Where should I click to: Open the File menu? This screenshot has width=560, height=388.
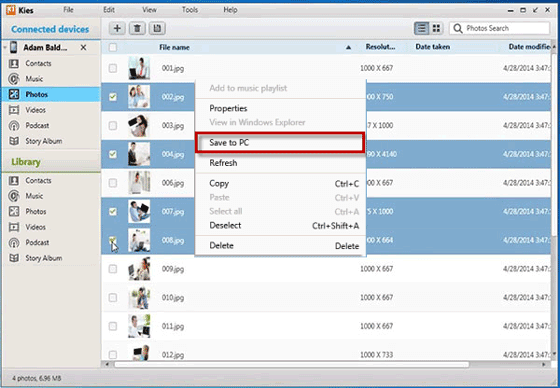(x=68, y=10)
